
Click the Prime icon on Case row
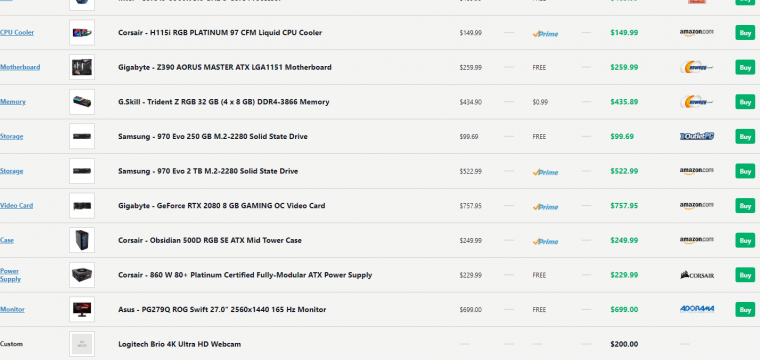pyautogui.click(x=545, y=241)
